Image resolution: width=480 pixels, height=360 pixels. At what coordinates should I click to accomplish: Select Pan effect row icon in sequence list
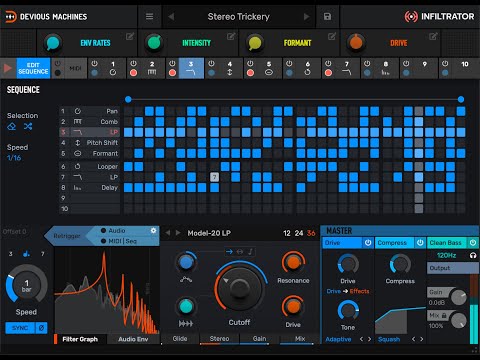coord(78,111)
